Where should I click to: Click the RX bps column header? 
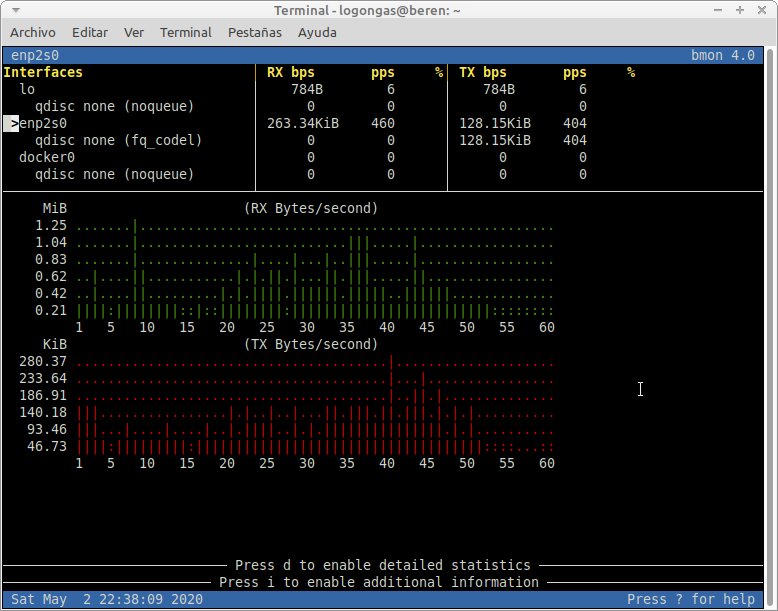[x=290, y=72]
